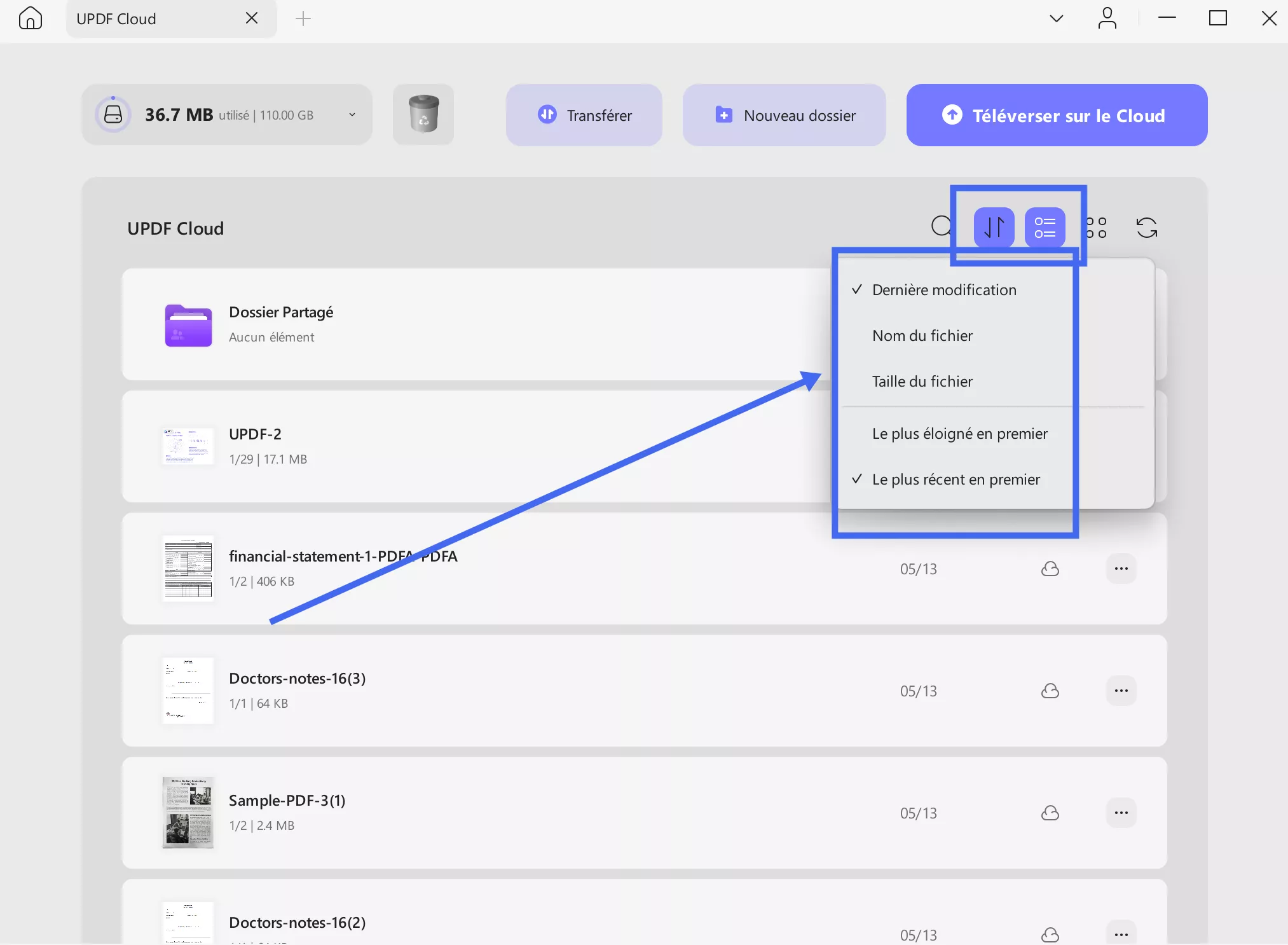1288x945 pixels.
Task: Click cloud status icon for Doctors-notes-16(3)
Action: (1050, 691)
